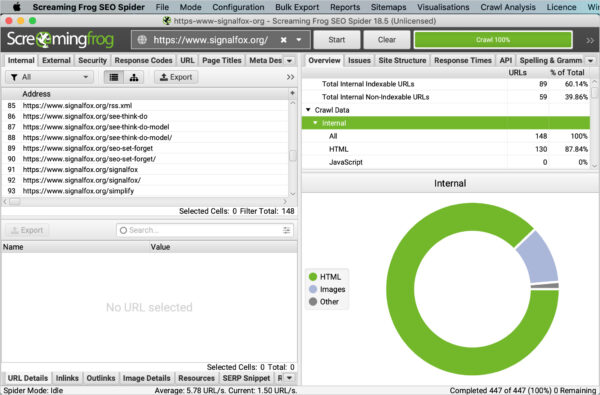Click the lower pane Search field

205,230
